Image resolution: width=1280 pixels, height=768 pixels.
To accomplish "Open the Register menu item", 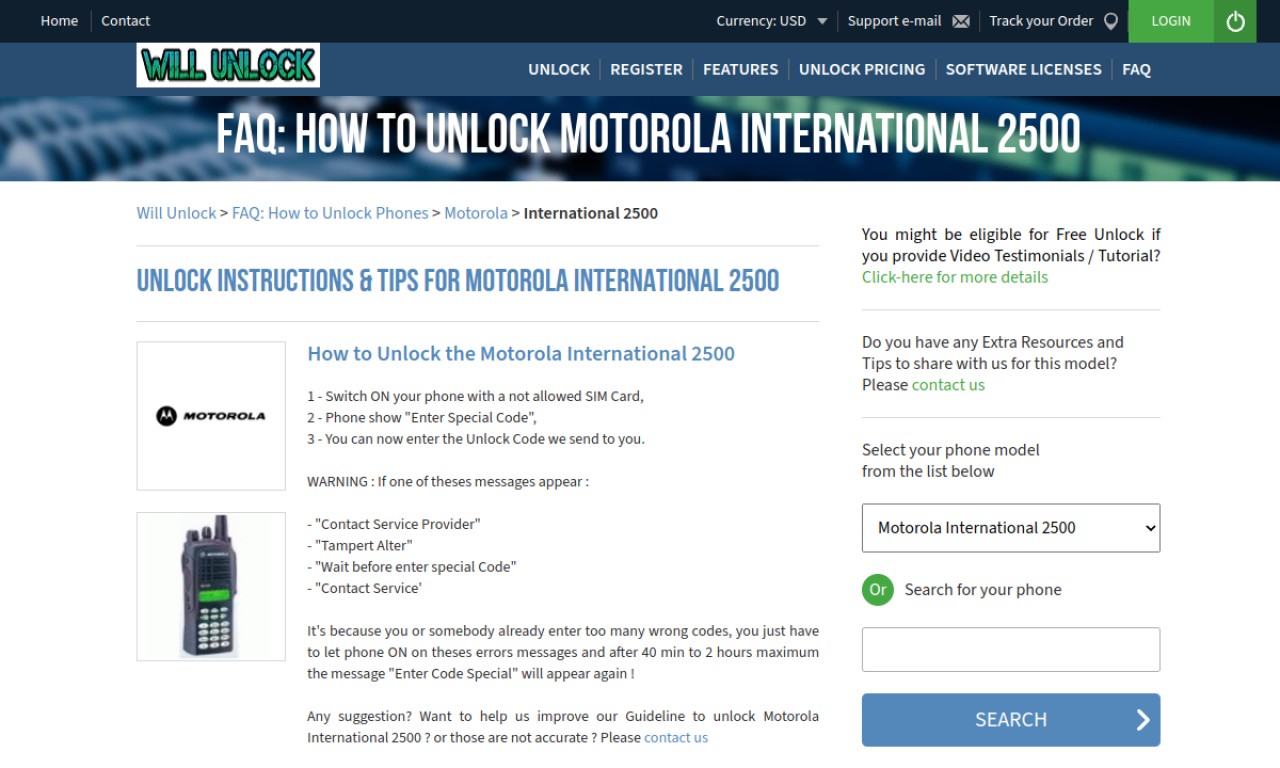I will click(646, 69).
